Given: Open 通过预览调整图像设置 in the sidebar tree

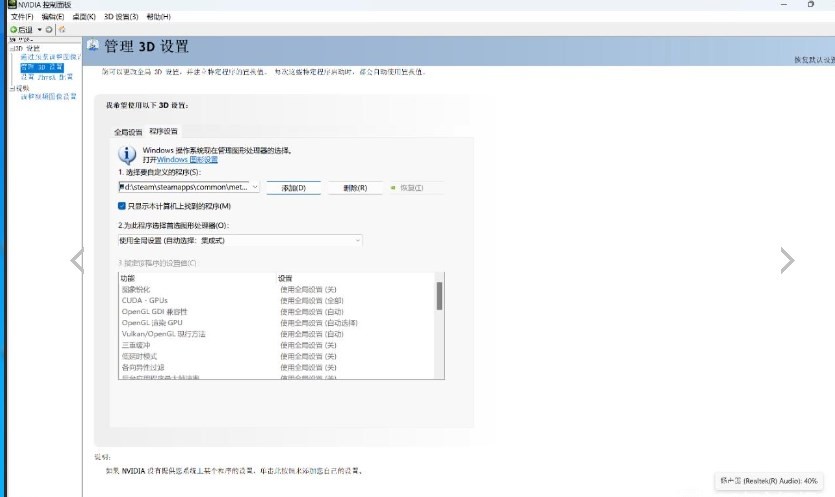Looking at the screenshot, I should click(50, 57).
